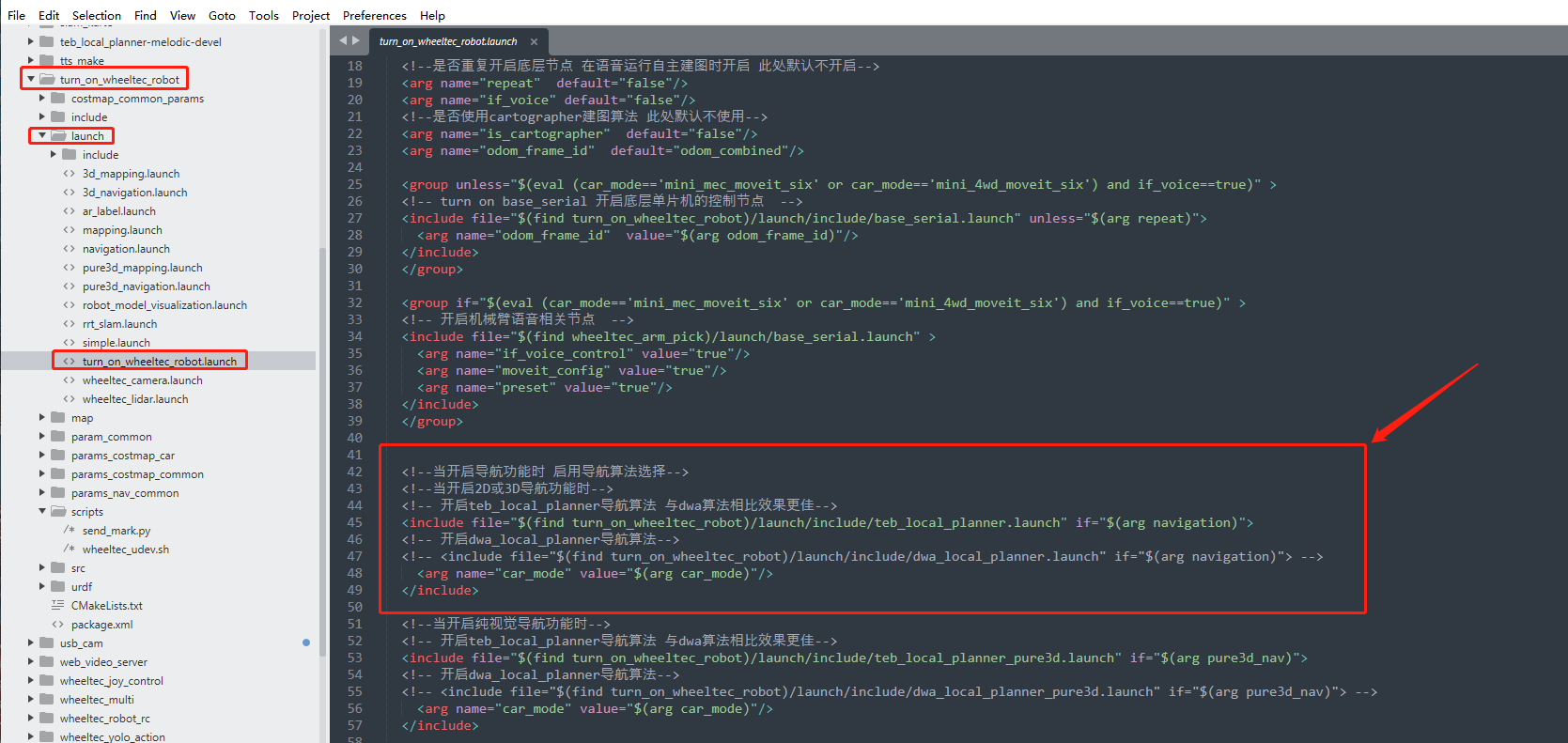1568x743 pixels.
Task: Open pure3d_navigation.launch in the sidebar
Action: coord(147,286)
